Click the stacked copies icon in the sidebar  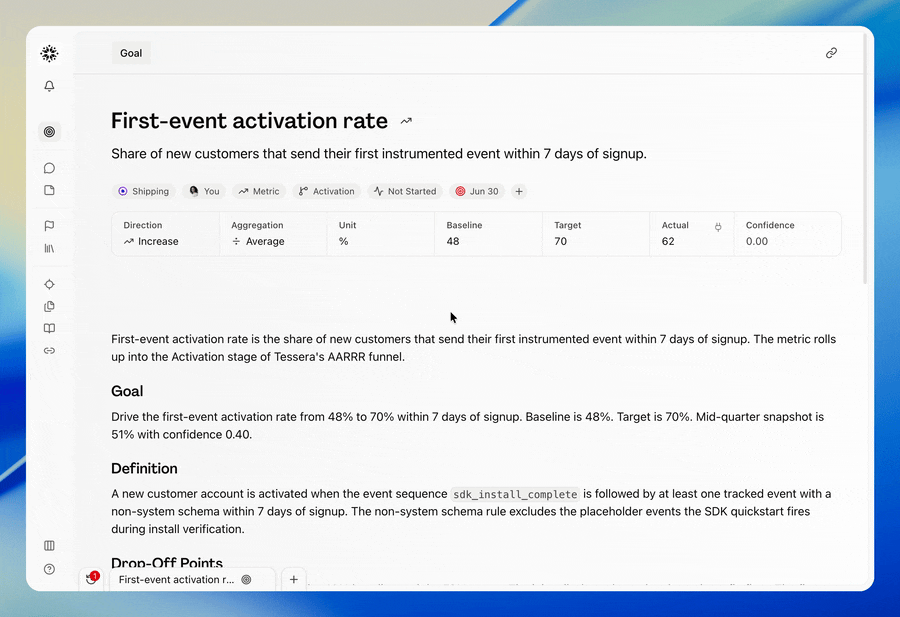click(x=49, y=306)
